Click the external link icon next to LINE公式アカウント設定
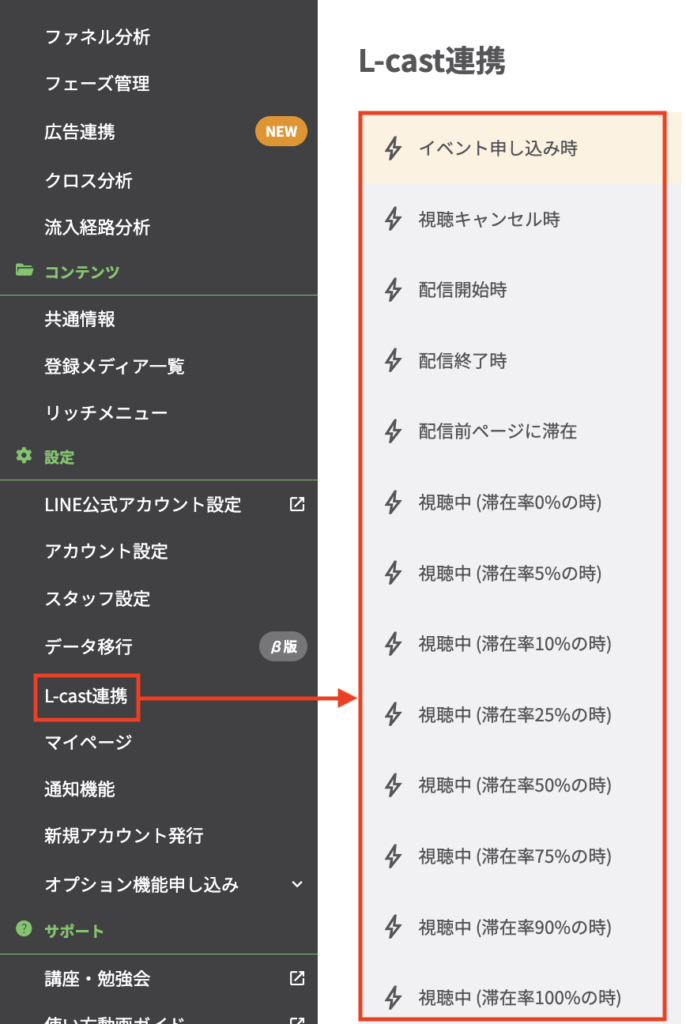Image resolution: width=686 pixels, height=1024 pixels. tap(297, 505)
